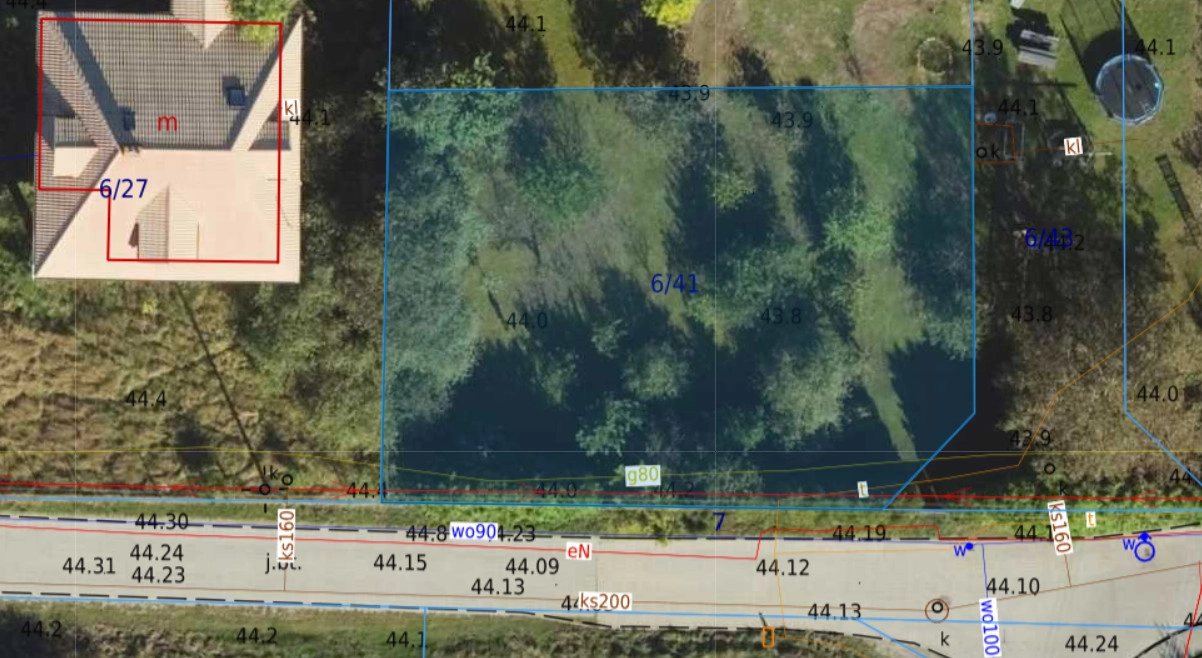Click the elevation point 44.30 on road
This screenshot has width=1202, height=658.
click(x=162, y=522)
